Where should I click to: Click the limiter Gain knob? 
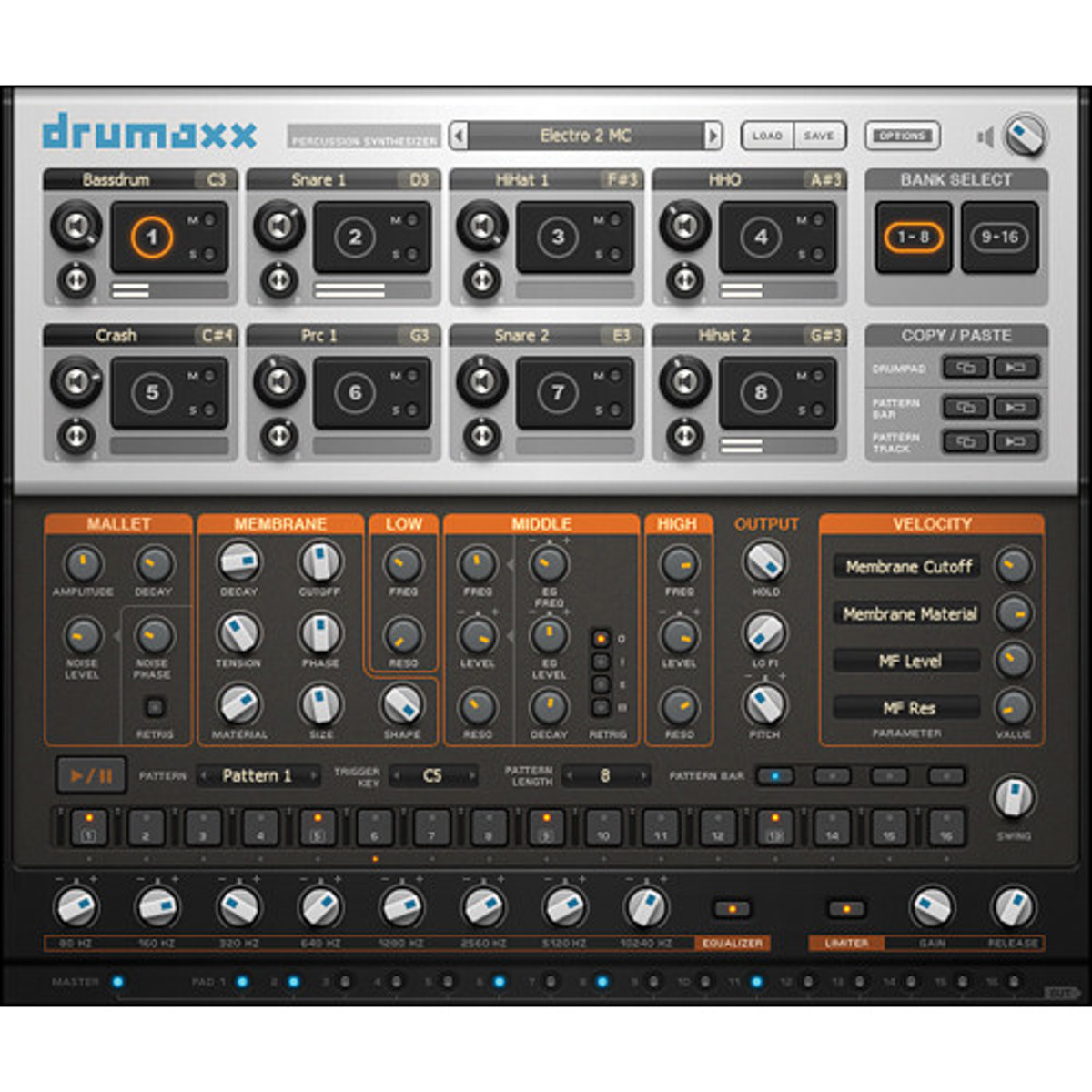tap(932, 907)
